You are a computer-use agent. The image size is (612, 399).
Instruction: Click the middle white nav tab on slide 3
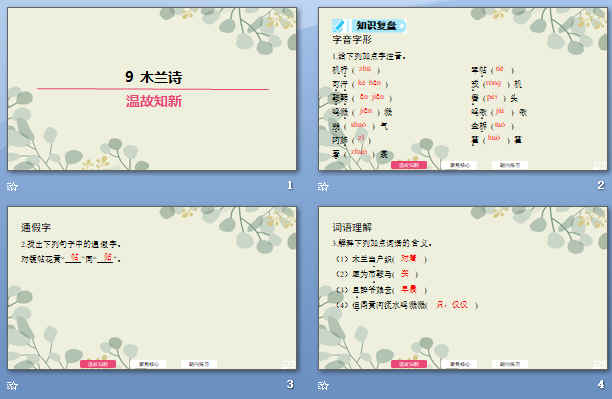(149, 364)
